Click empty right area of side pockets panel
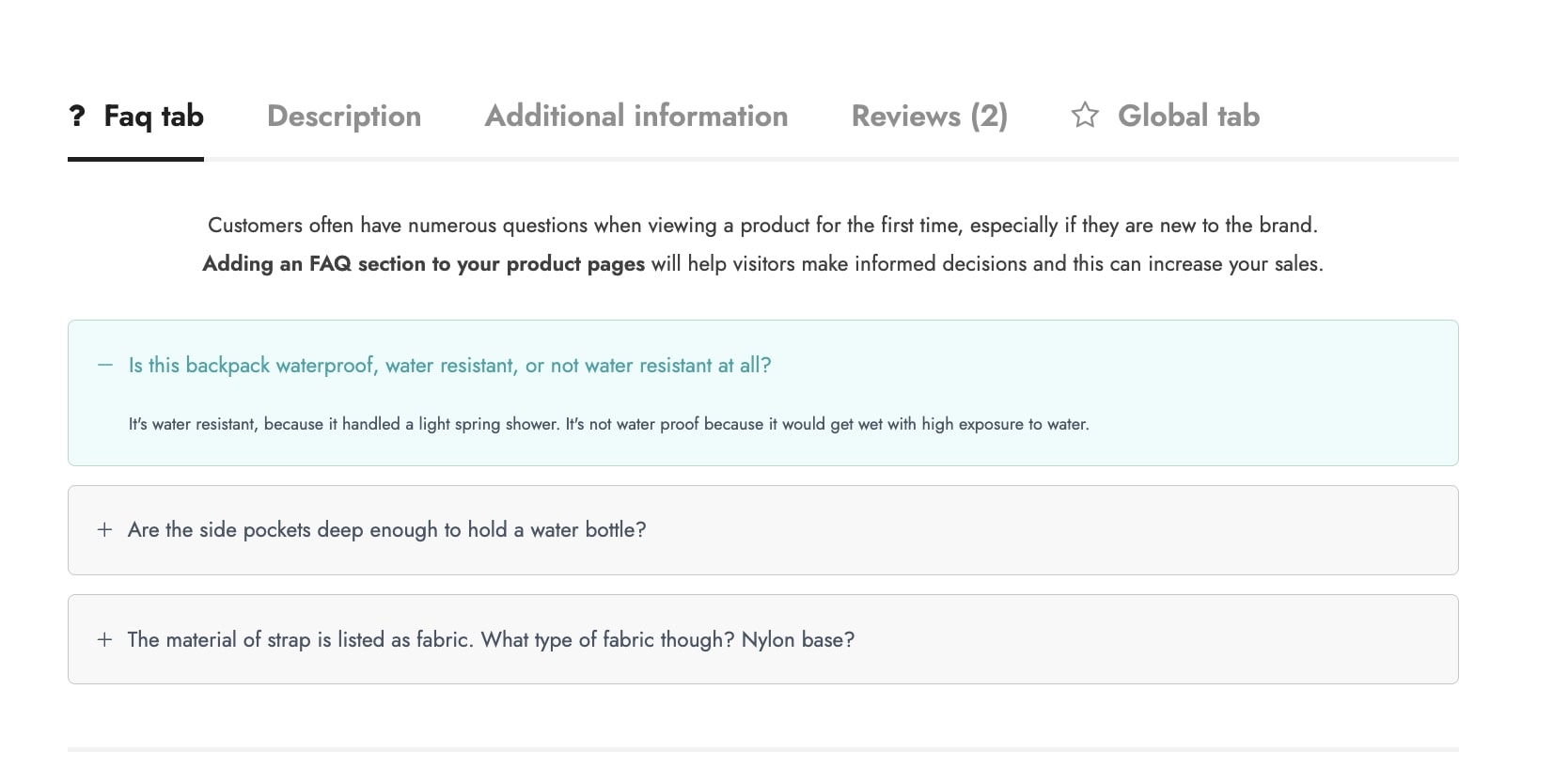The height and width of the screenshot is (784, 1553). (x=1128, y=530)
